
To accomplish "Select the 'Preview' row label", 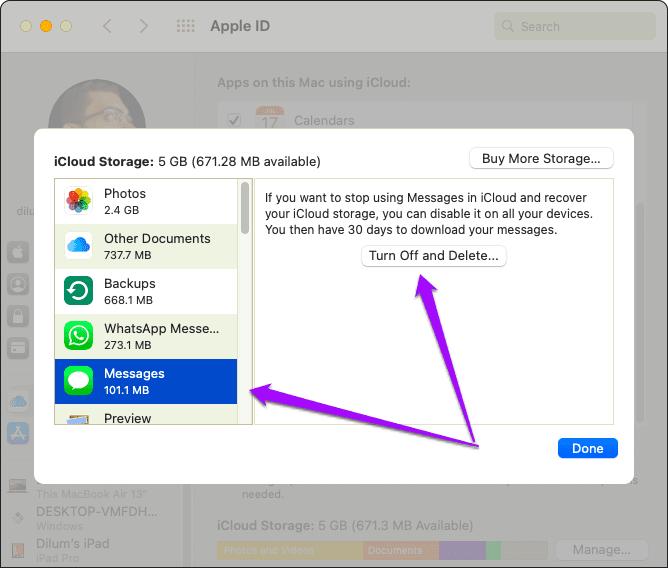I will tap(127, 418).
